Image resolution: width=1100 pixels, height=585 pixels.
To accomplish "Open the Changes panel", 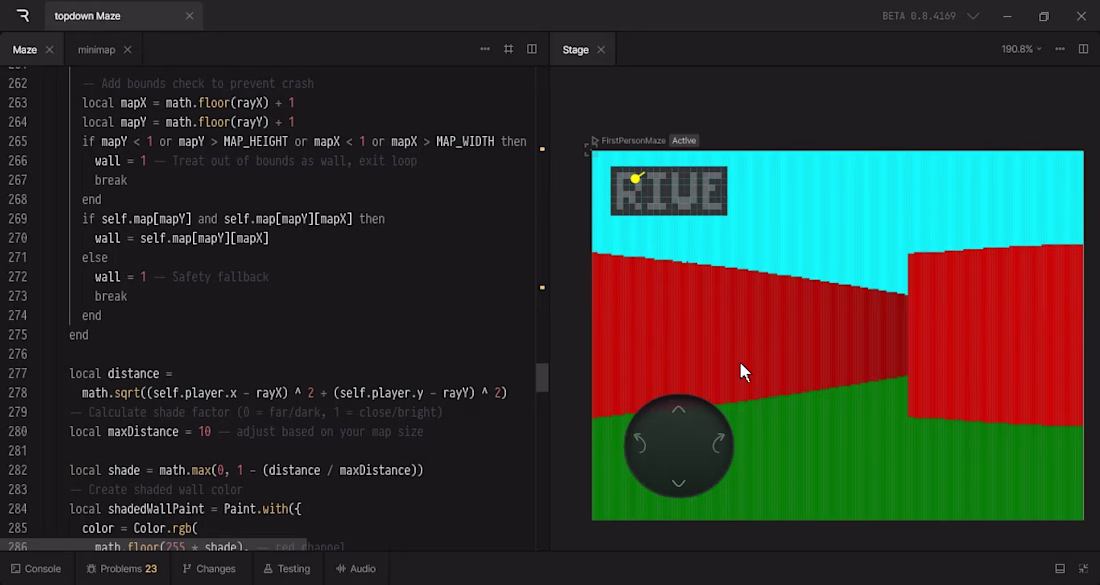I will pos(209,569).
